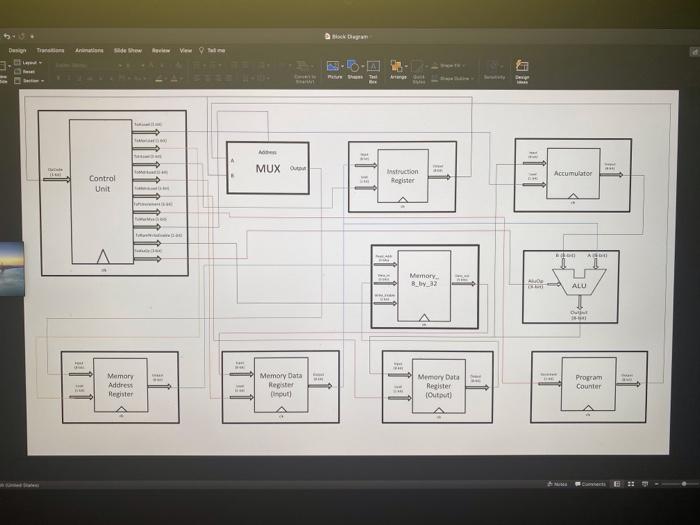
Task: Click the Arrange icon
Action: (x=396, y=66)
